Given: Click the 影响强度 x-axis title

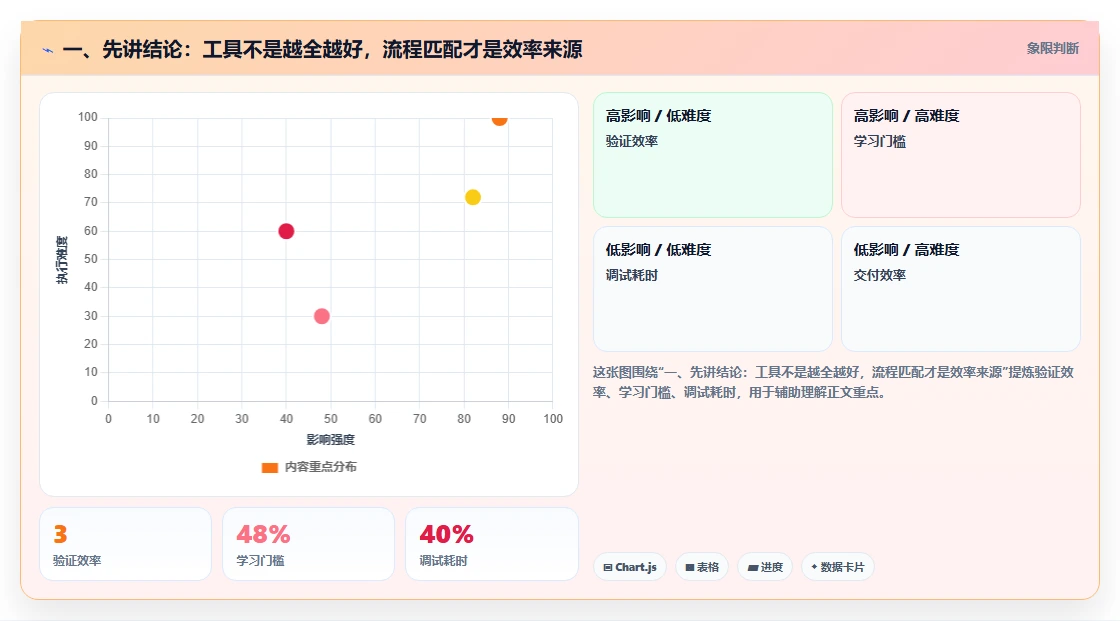Looking at the screenshot, I should [331, 439].
